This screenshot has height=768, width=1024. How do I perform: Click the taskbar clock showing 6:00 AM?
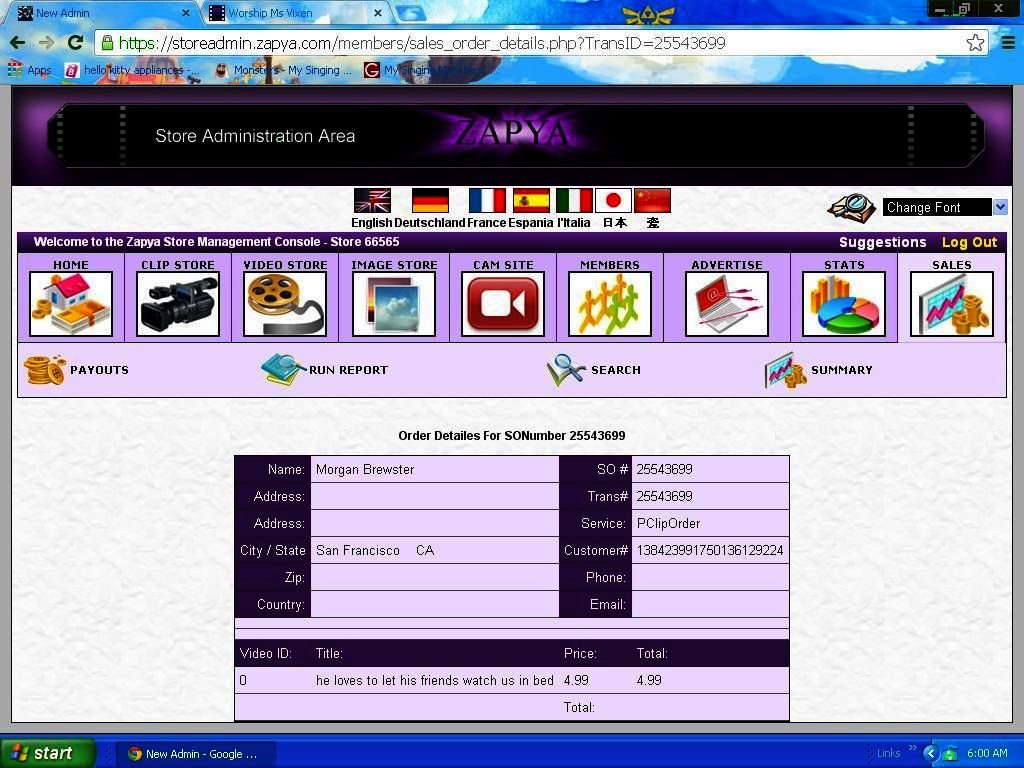(x=987, y=753)
